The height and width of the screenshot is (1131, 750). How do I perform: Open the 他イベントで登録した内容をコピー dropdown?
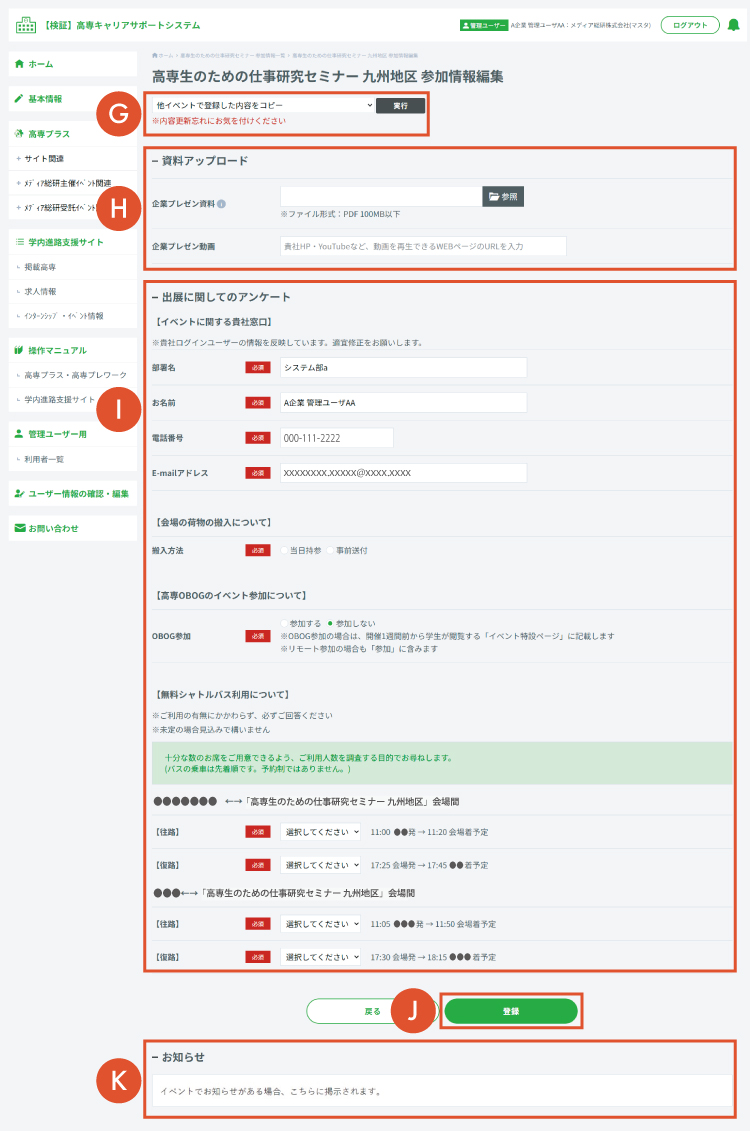[x=262, y=105]
